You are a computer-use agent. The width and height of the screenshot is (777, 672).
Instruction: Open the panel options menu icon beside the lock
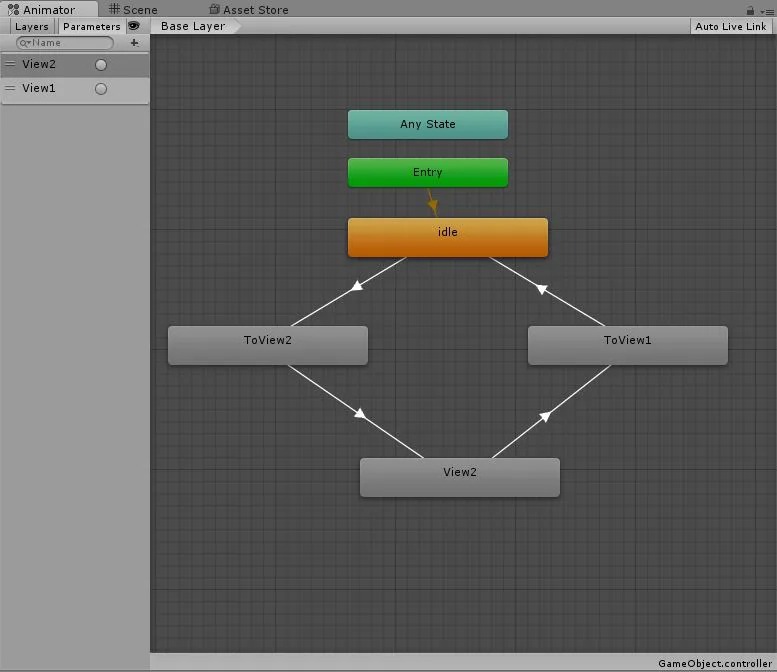[x=766, y=10]
